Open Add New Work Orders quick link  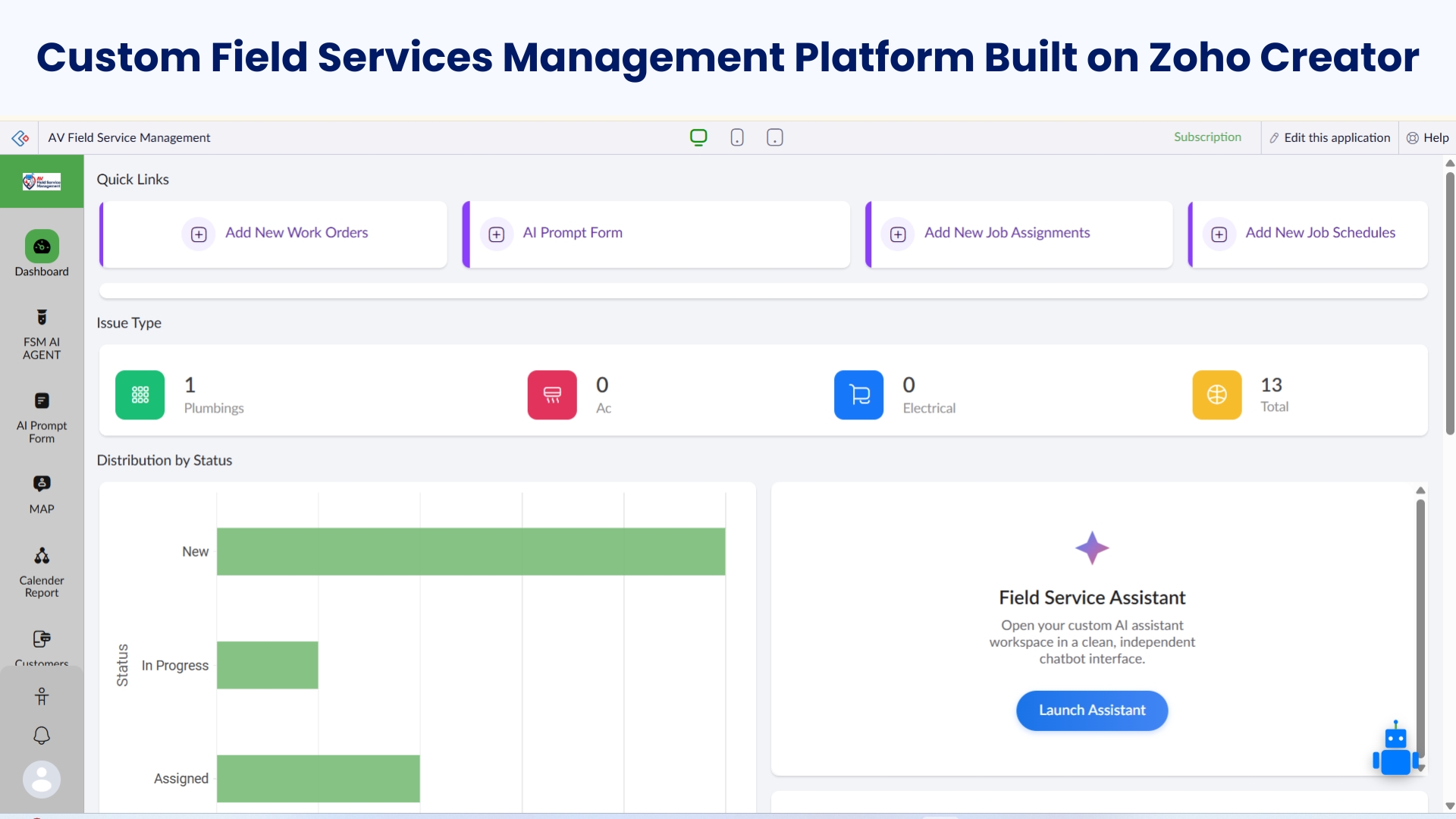[x=273, y=234]
